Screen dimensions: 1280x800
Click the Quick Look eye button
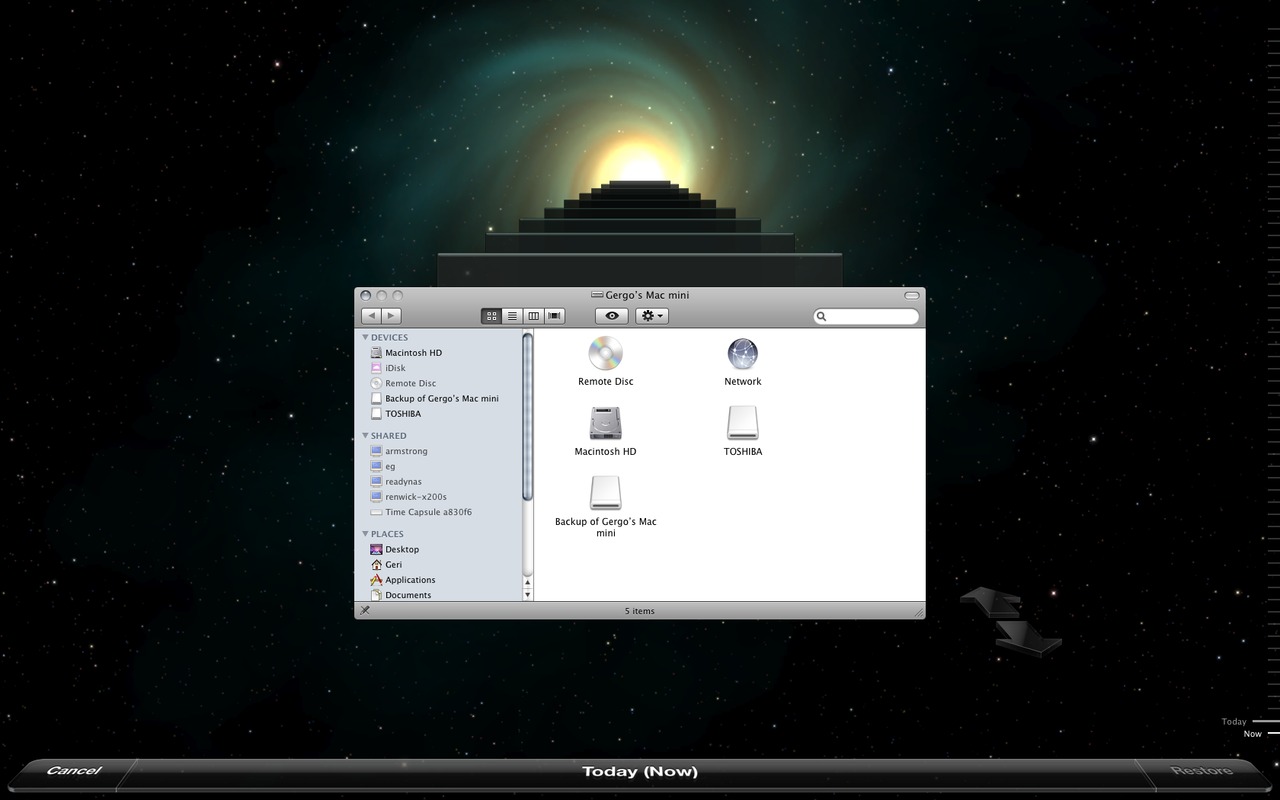(x=612, y=316)
